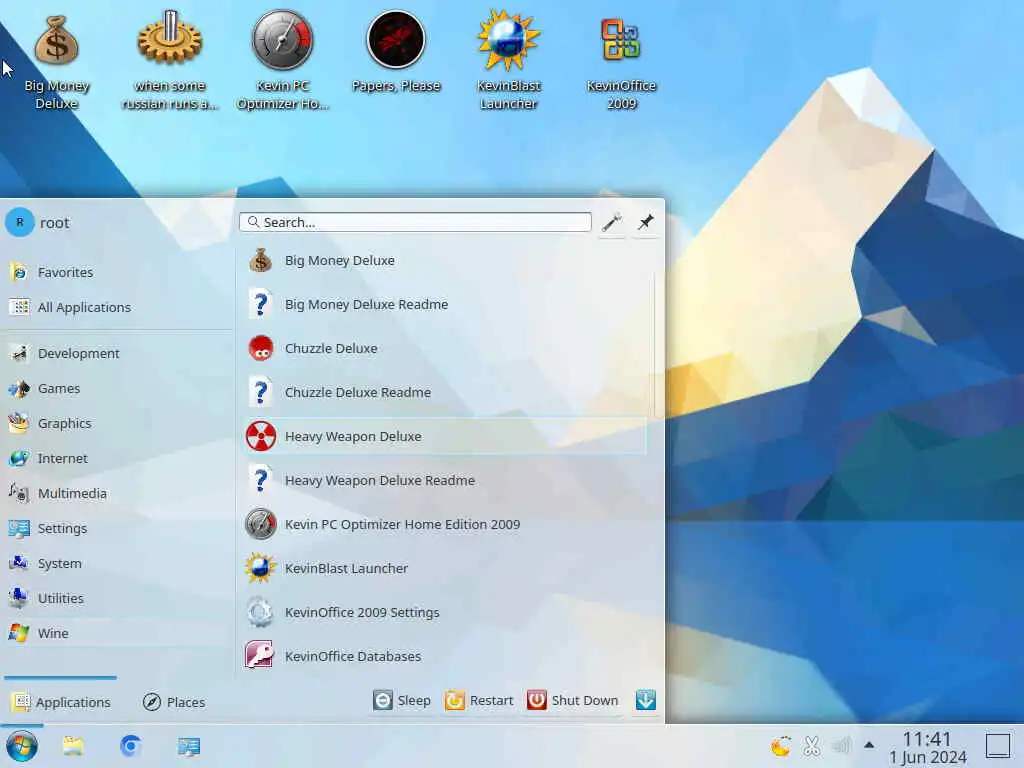Click the Show Desktop button
This screenshot has width=1024, height=768.
point(997,746)
